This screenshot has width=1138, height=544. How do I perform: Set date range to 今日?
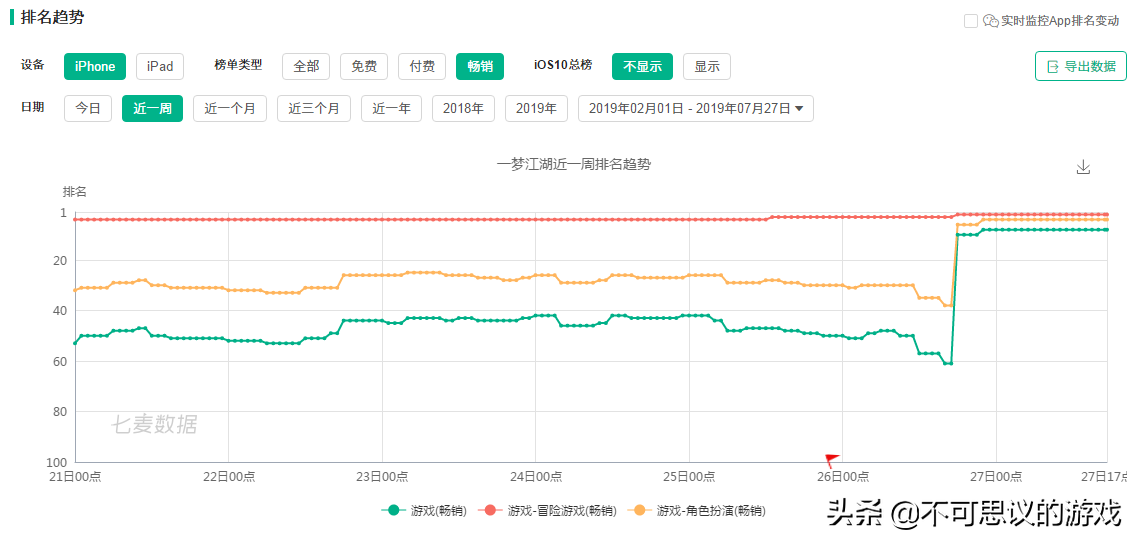coord(88,109)
